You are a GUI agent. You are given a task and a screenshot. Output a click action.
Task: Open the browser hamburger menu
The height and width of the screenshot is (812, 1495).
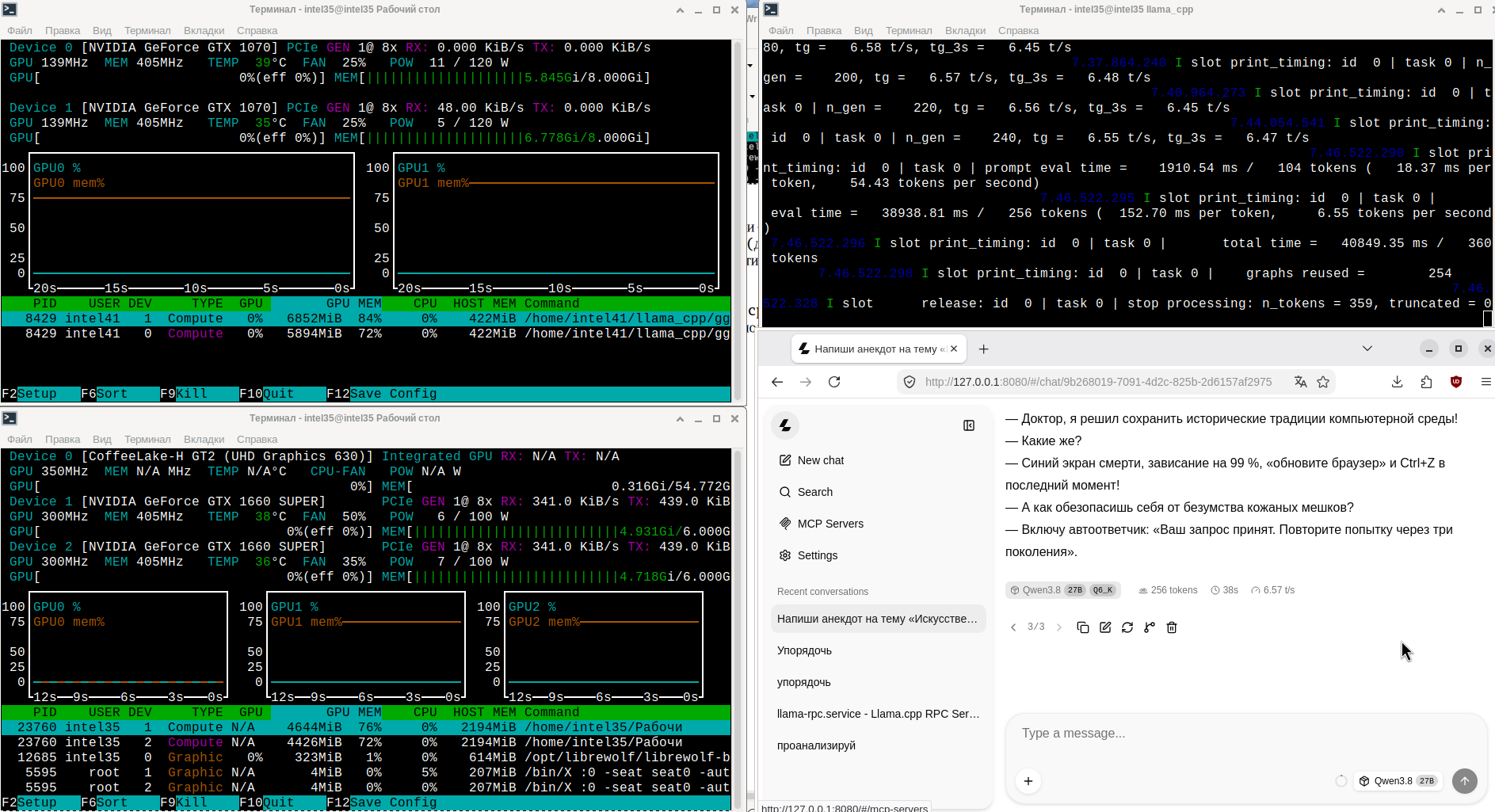(x=1485, y=382)
